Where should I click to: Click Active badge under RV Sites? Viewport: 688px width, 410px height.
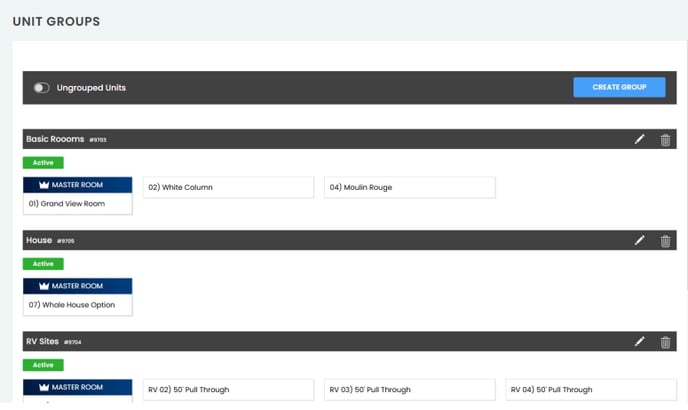[x=43, y=365]
